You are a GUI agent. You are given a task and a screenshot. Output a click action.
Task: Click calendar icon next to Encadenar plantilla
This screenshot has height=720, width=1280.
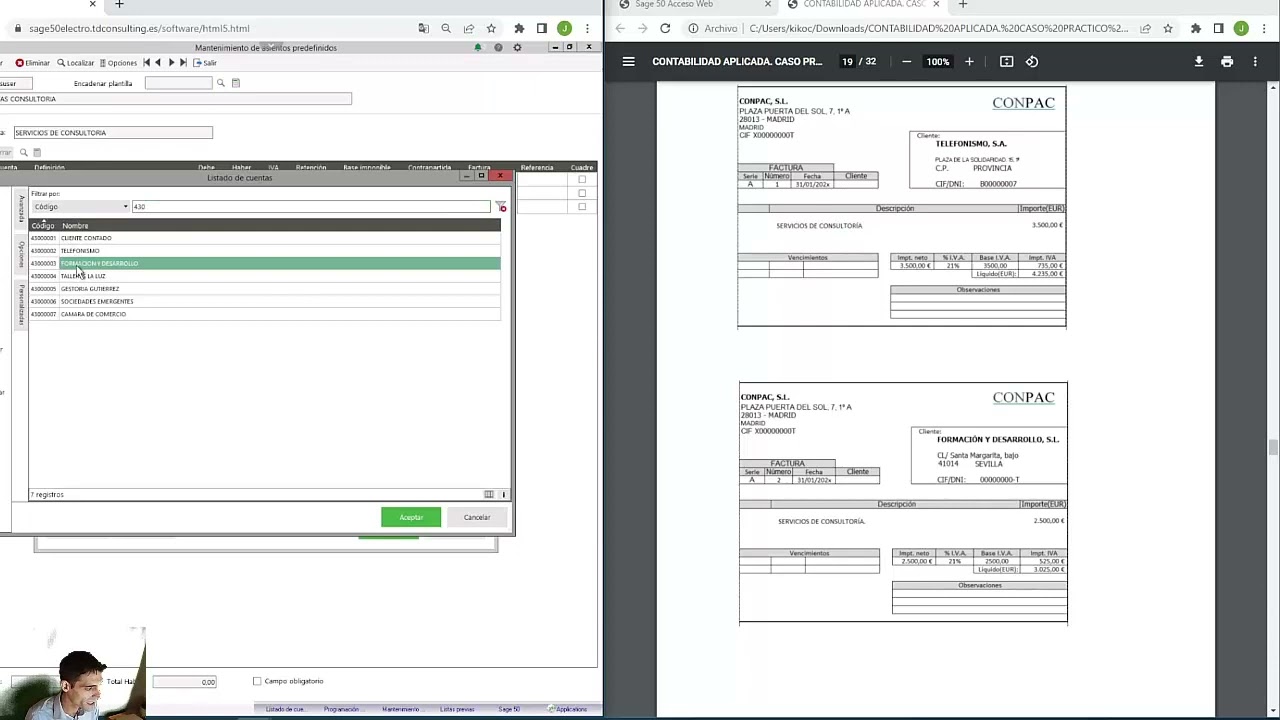[x=236, y=83]
